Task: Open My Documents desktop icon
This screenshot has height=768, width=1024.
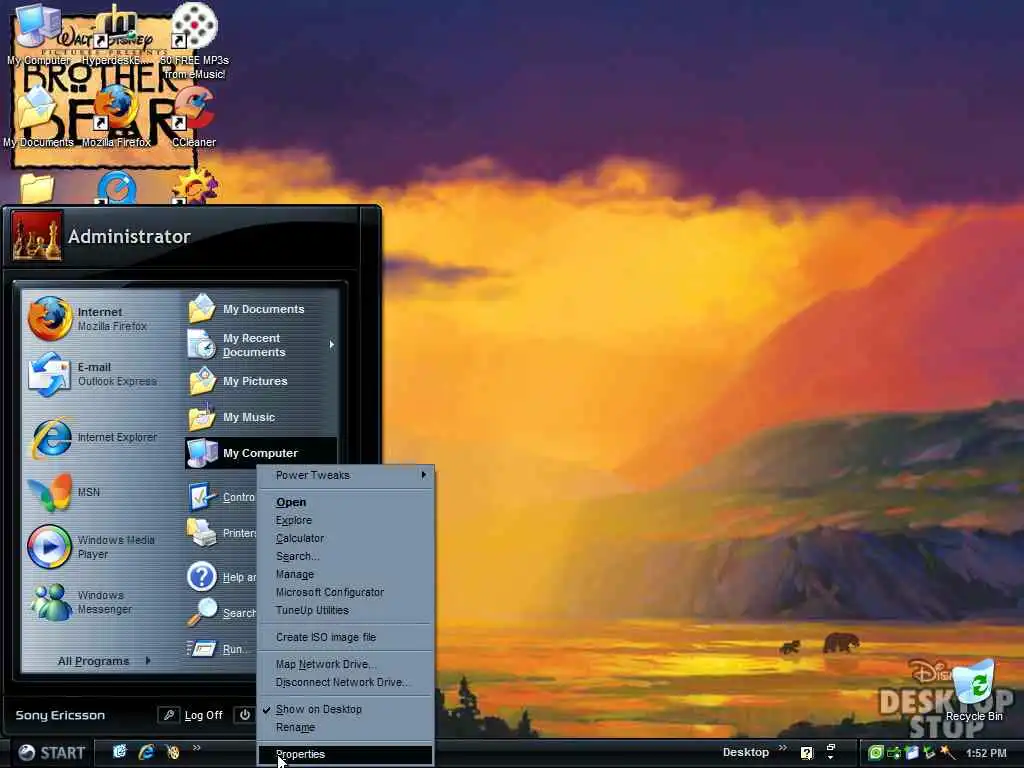Action: click(38, 118)
